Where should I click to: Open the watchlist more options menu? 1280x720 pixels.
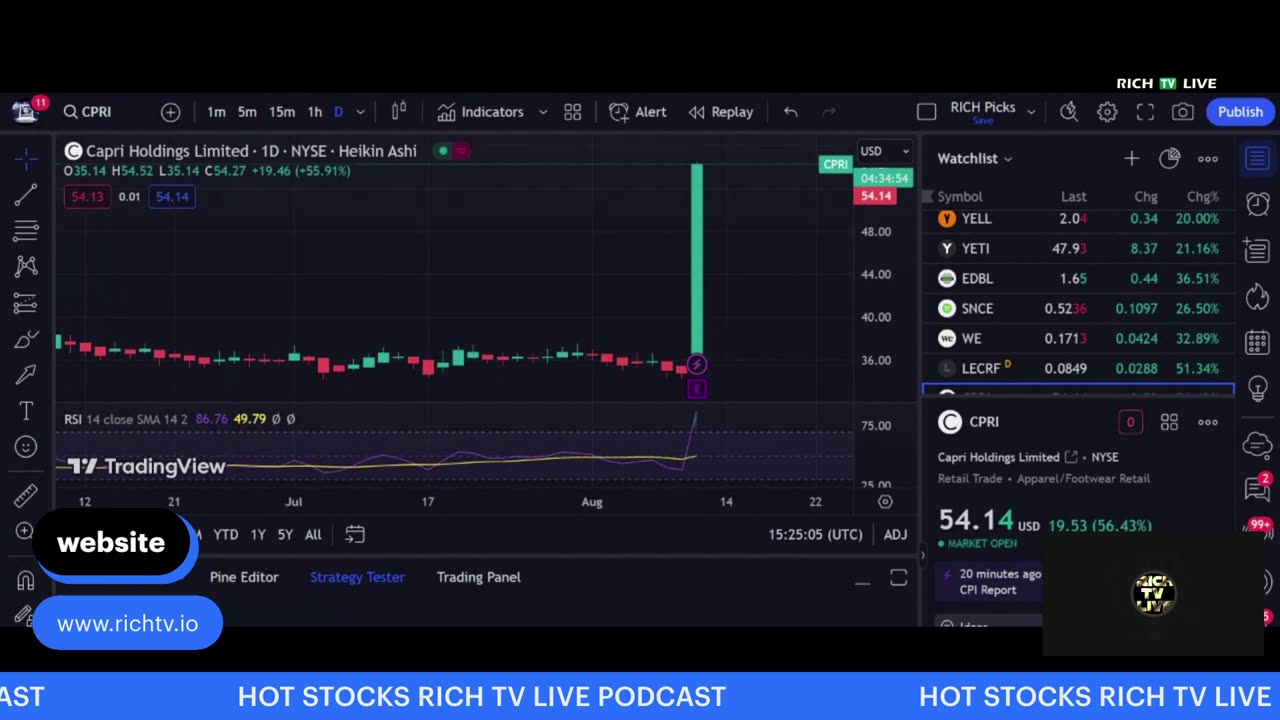pos(1208,158)
